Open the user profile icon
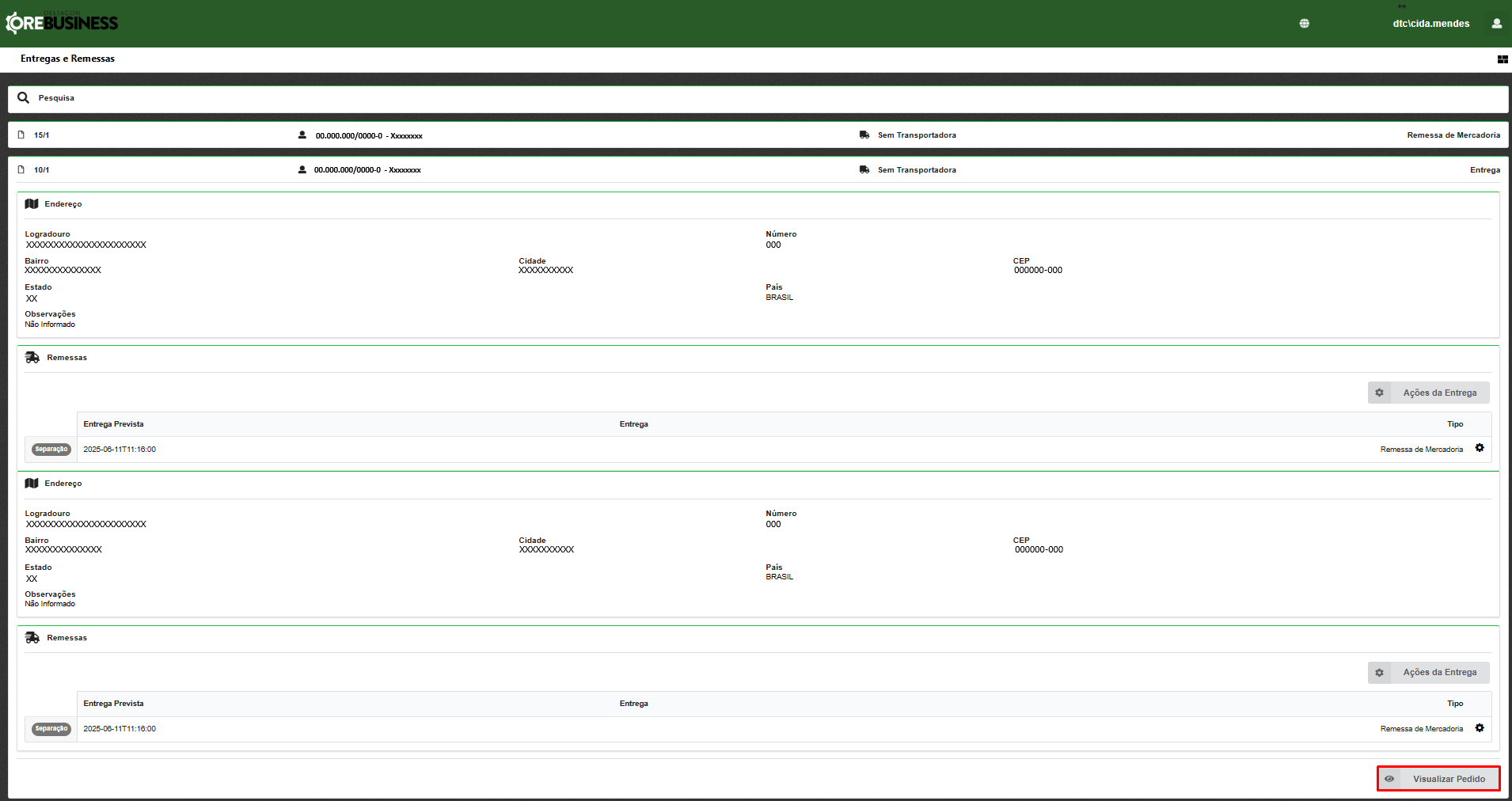The image size is (1512, 801). click(1496, 24)
